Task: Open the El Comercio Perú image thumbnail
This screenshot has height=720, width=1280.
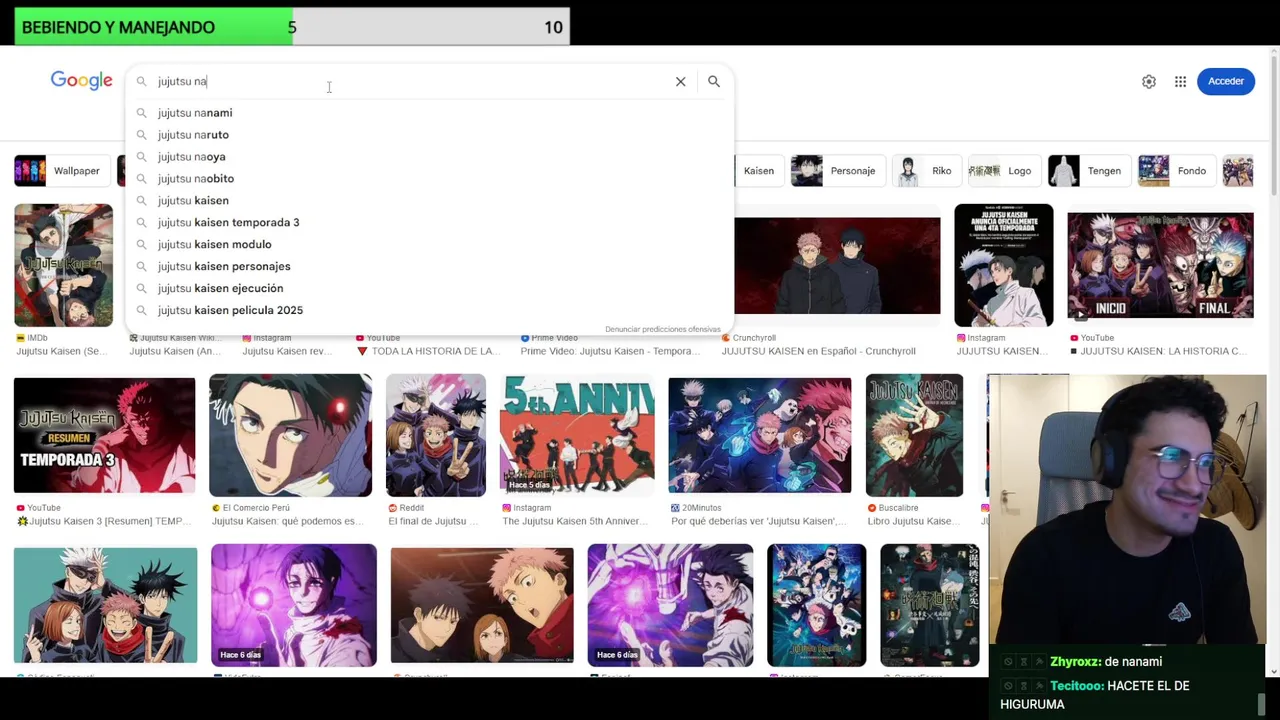Action: (x=290, y=435)
